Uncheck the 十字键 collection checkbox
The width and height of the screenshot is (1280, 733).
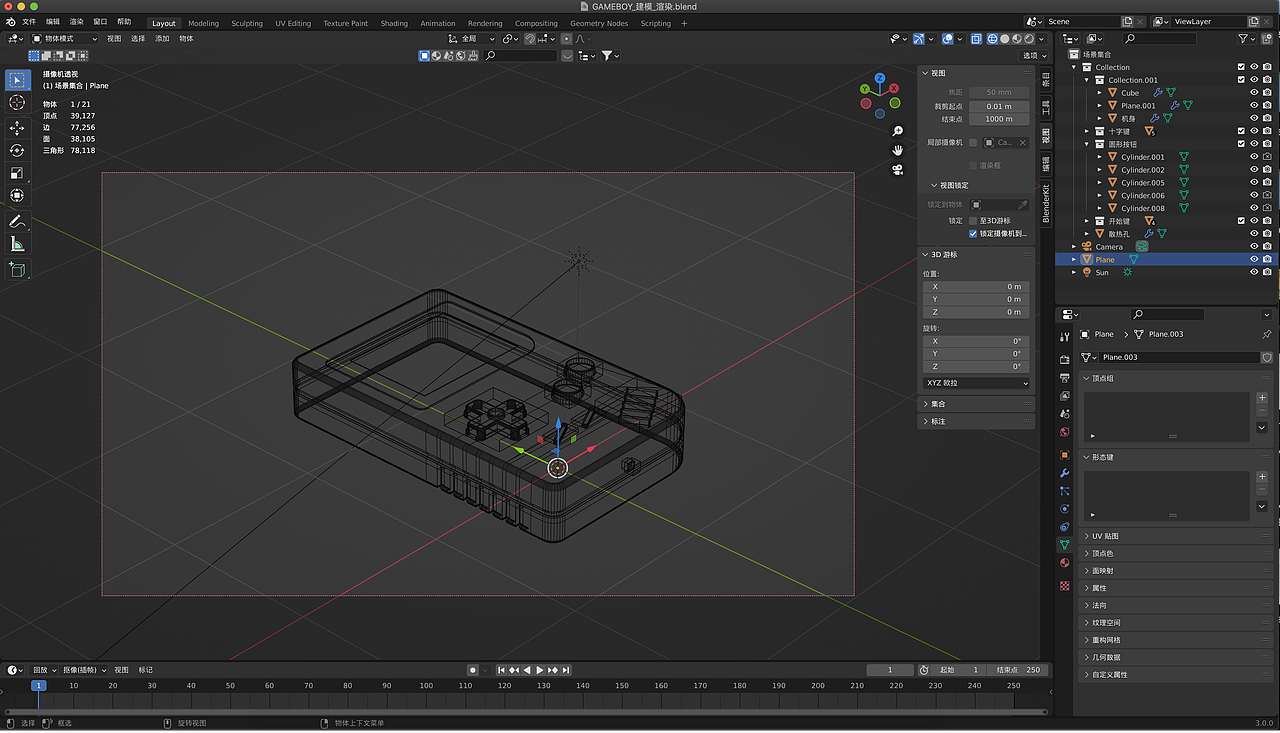click(1242, 131)
